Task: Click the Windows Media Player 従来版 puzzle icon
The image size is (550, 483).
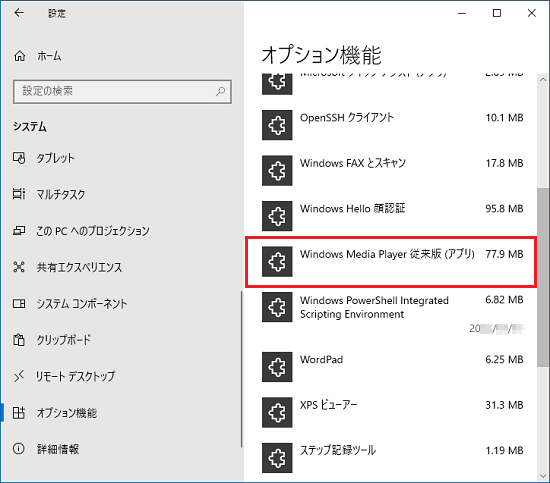Action: point(277,262)
